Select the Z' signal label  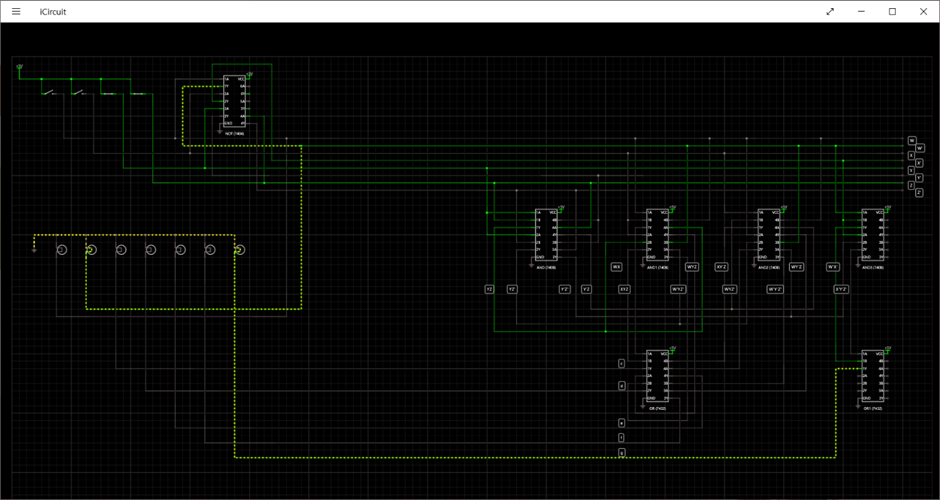(x=920, y=192)
